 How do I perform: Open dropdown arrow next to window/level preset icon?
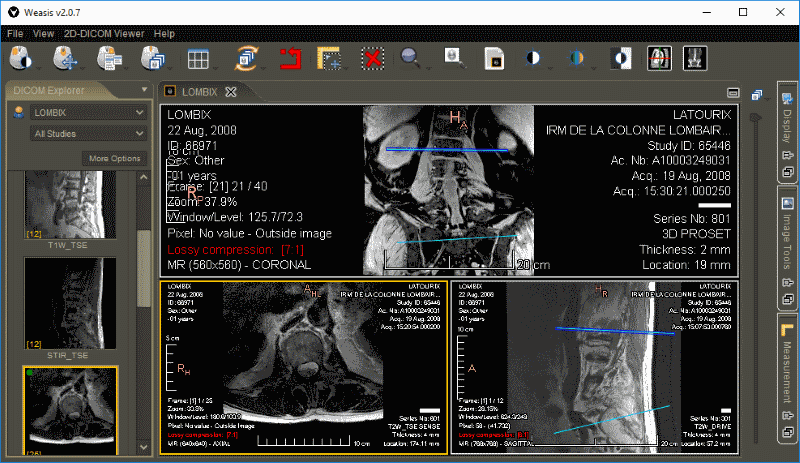coord(550,68)
